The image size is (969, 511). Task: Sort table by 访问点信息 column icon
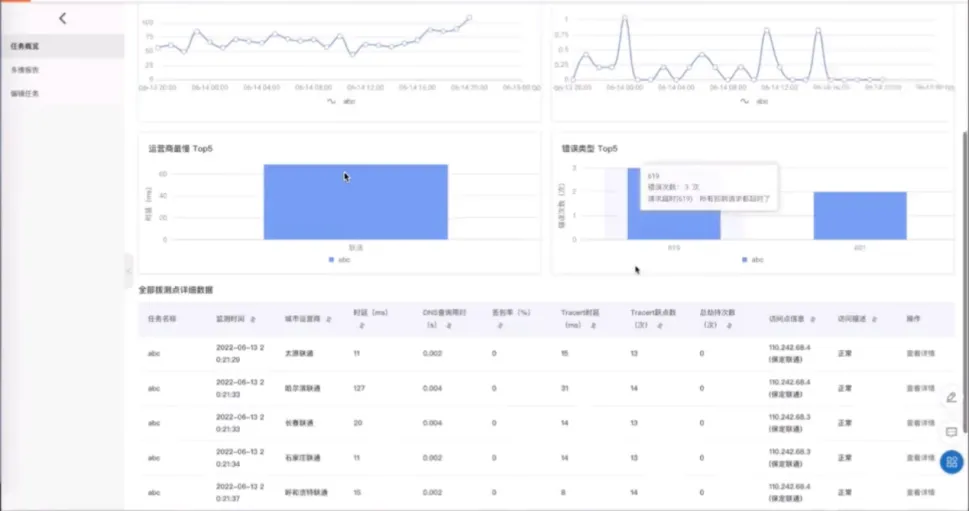pyautogui.click(x=813, y=319)
